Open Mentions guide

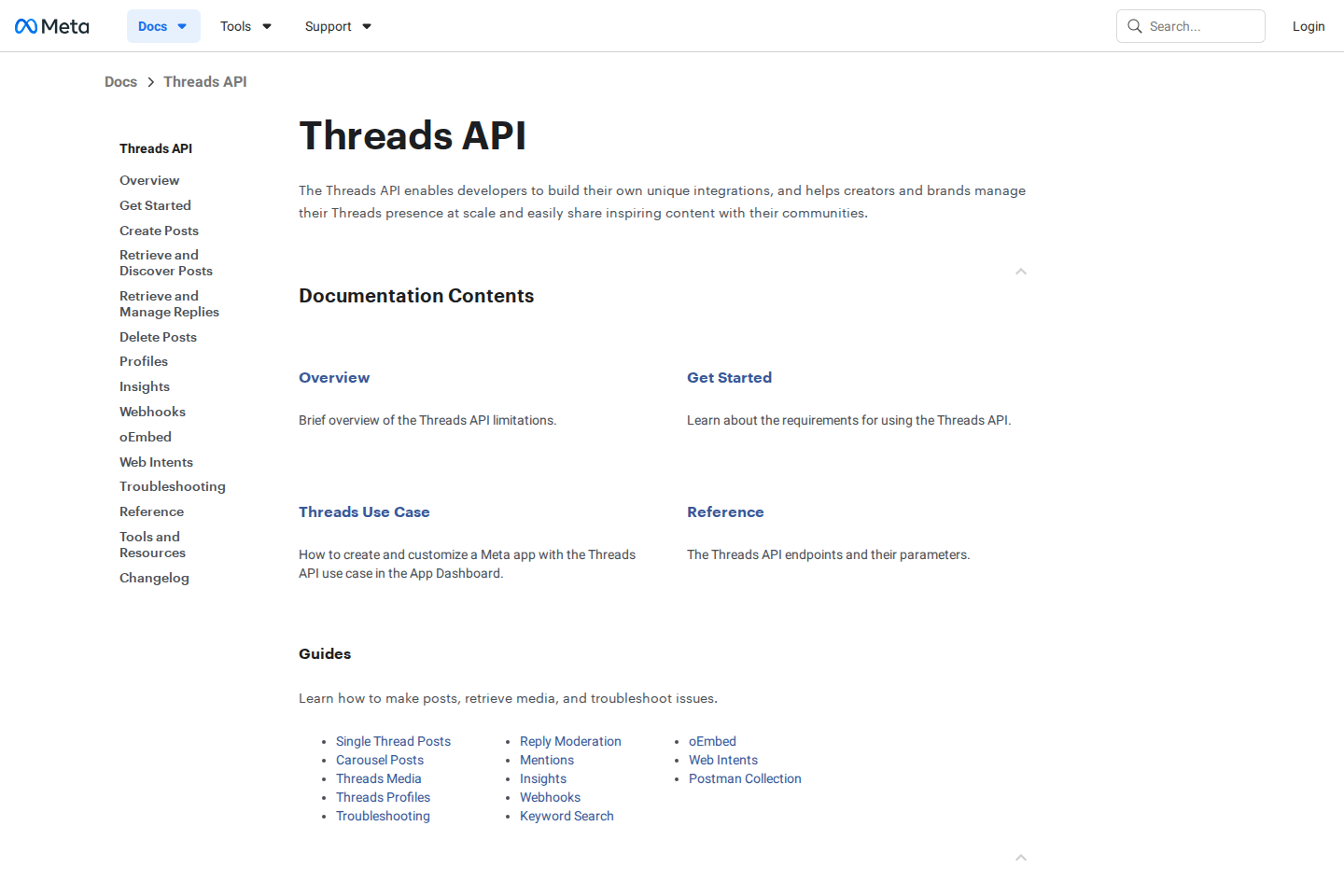point(547,760)
